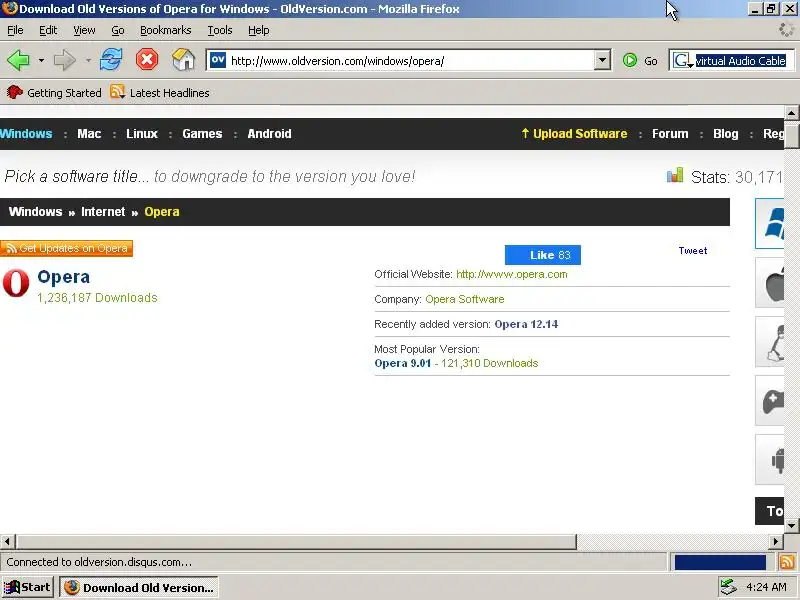Click horizontal scrollbar right arrow

(x=776, y=541)
